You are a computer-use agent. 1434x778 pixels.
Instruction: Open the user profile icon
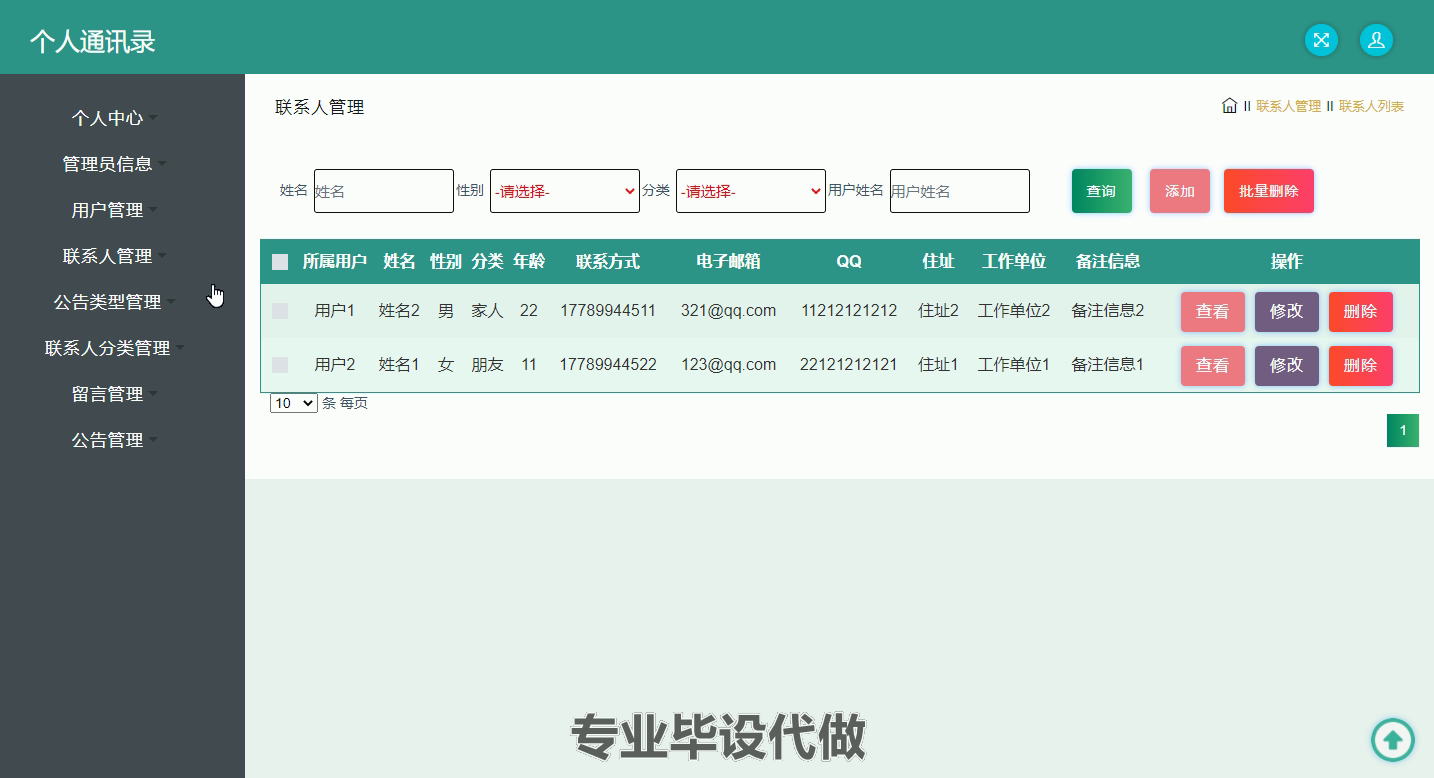(1376, 40)
